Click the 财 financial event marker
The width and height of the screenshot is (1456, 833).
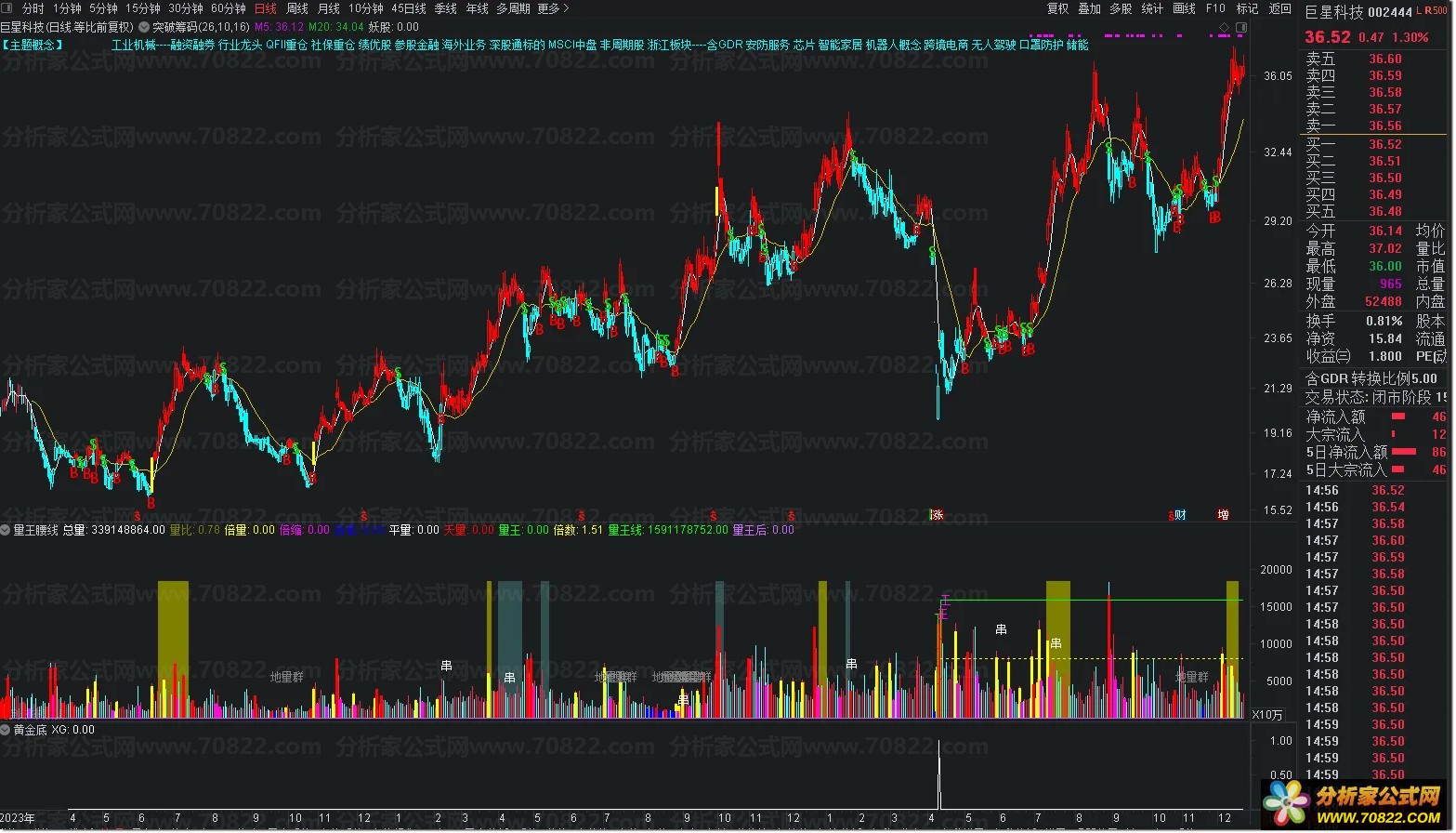[1180, 515]
